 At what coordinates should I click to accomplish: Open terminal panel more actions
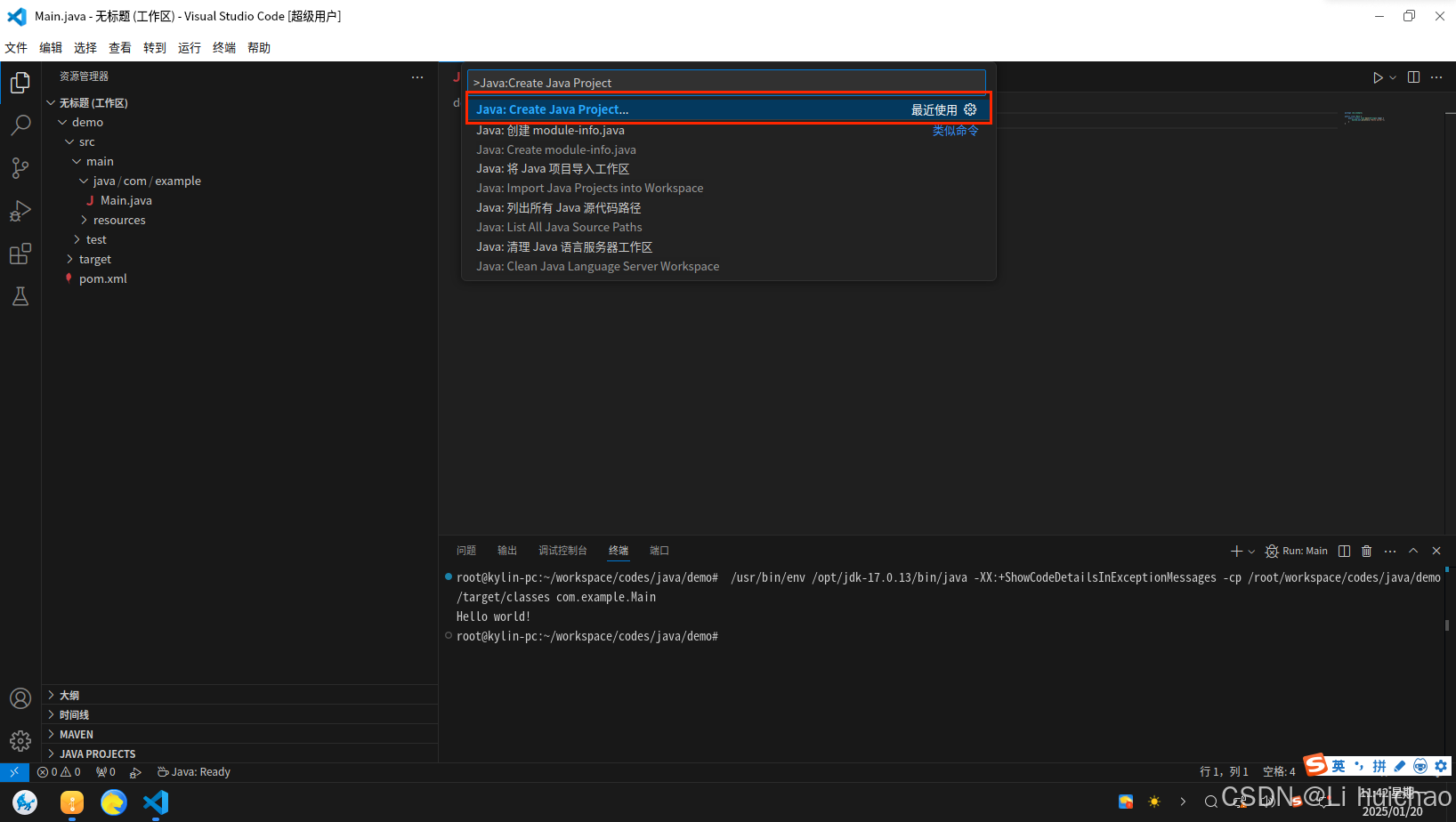[x=1390, y=552]
